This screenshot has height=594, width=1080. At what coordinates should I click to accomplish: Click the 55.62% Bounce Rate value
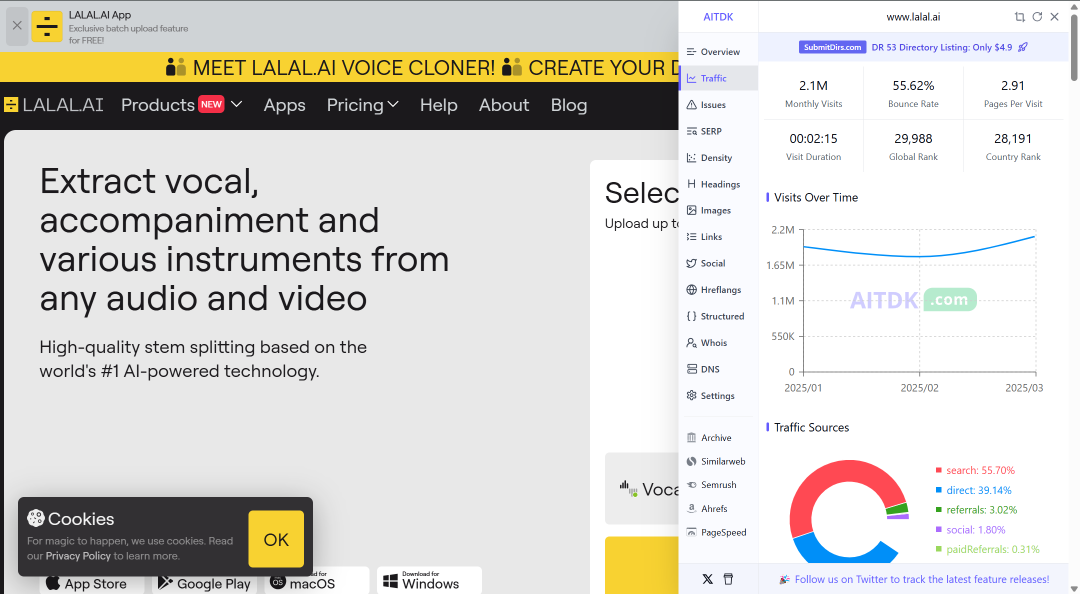point(913,85)
